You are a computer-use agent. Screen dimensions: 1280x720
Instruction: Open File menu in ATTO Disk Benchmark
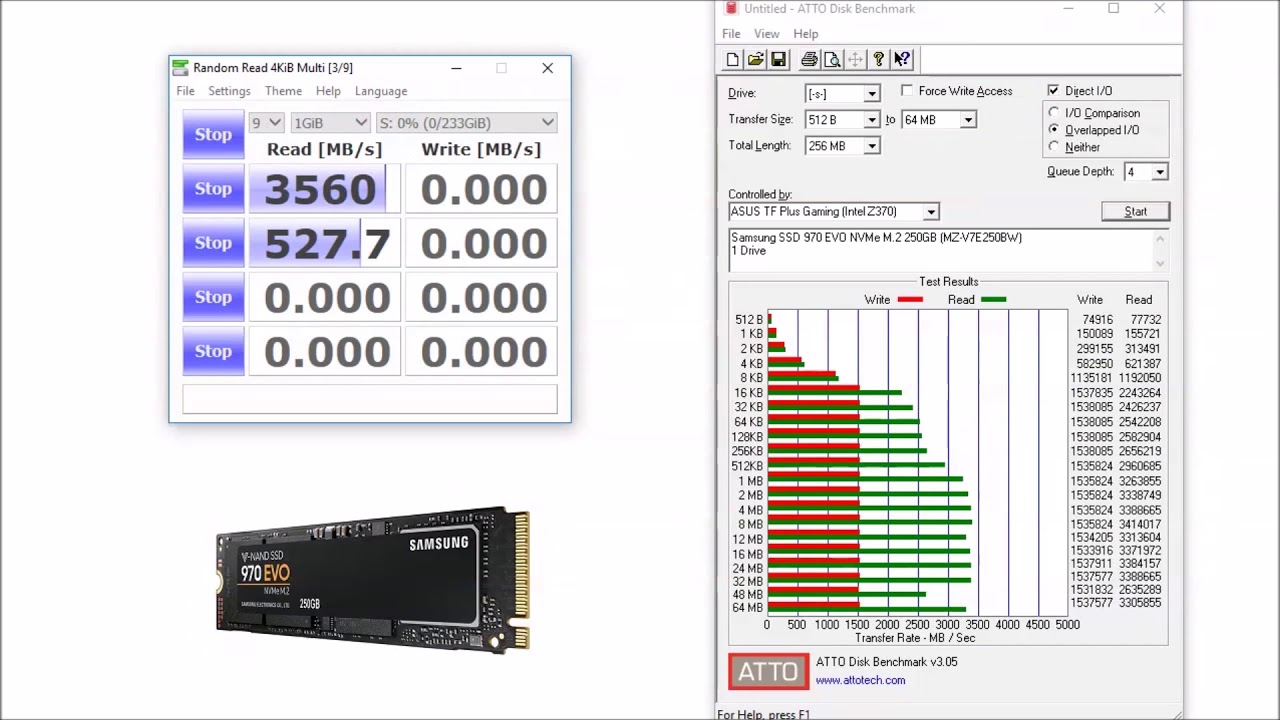coord(732,34)
